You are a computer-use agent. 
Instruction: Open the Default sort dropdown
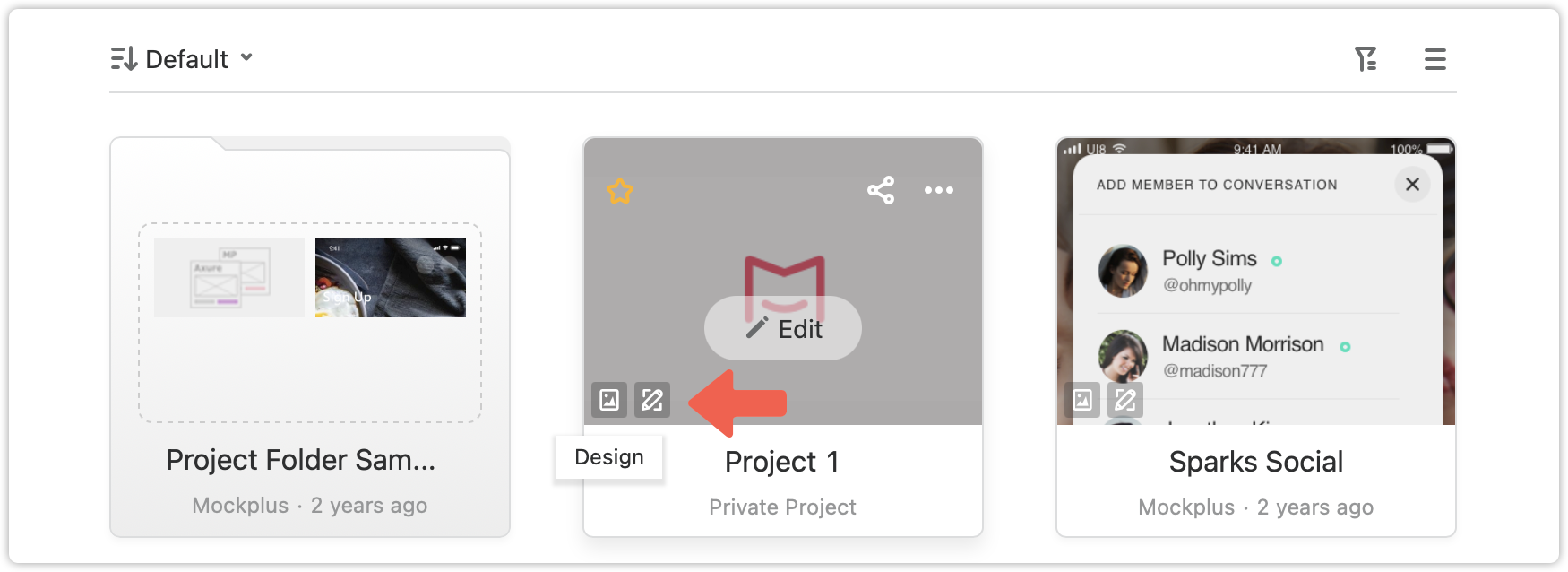[x=182, y=59]
